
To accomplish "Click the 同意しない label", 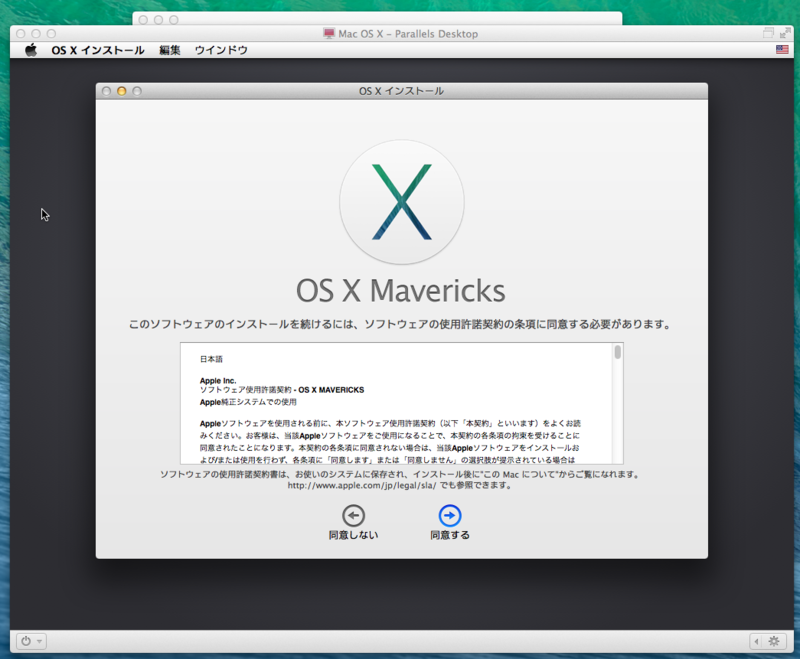I will (353, 535).
